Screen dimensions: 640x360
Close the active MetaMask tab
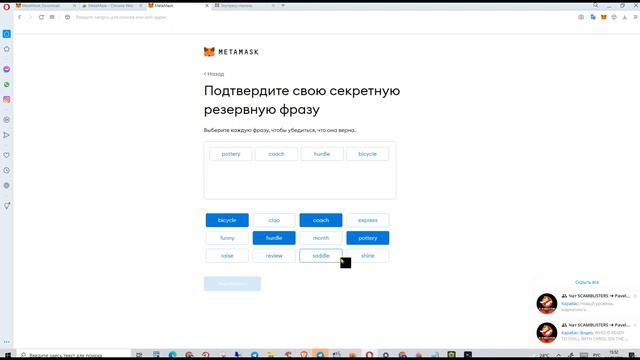click(x=207, y=6)
